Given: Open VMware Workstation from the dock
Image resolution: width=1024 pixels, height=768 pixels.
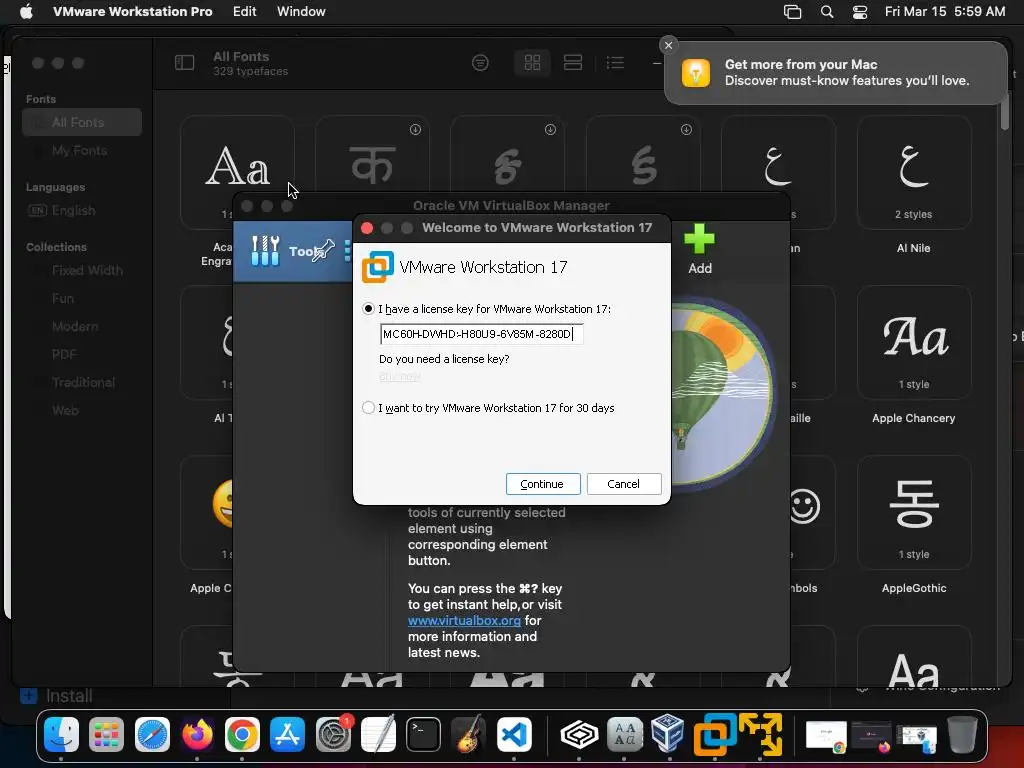Looking at the screenshot, I should pyautogui.click(x=714, y=734).
